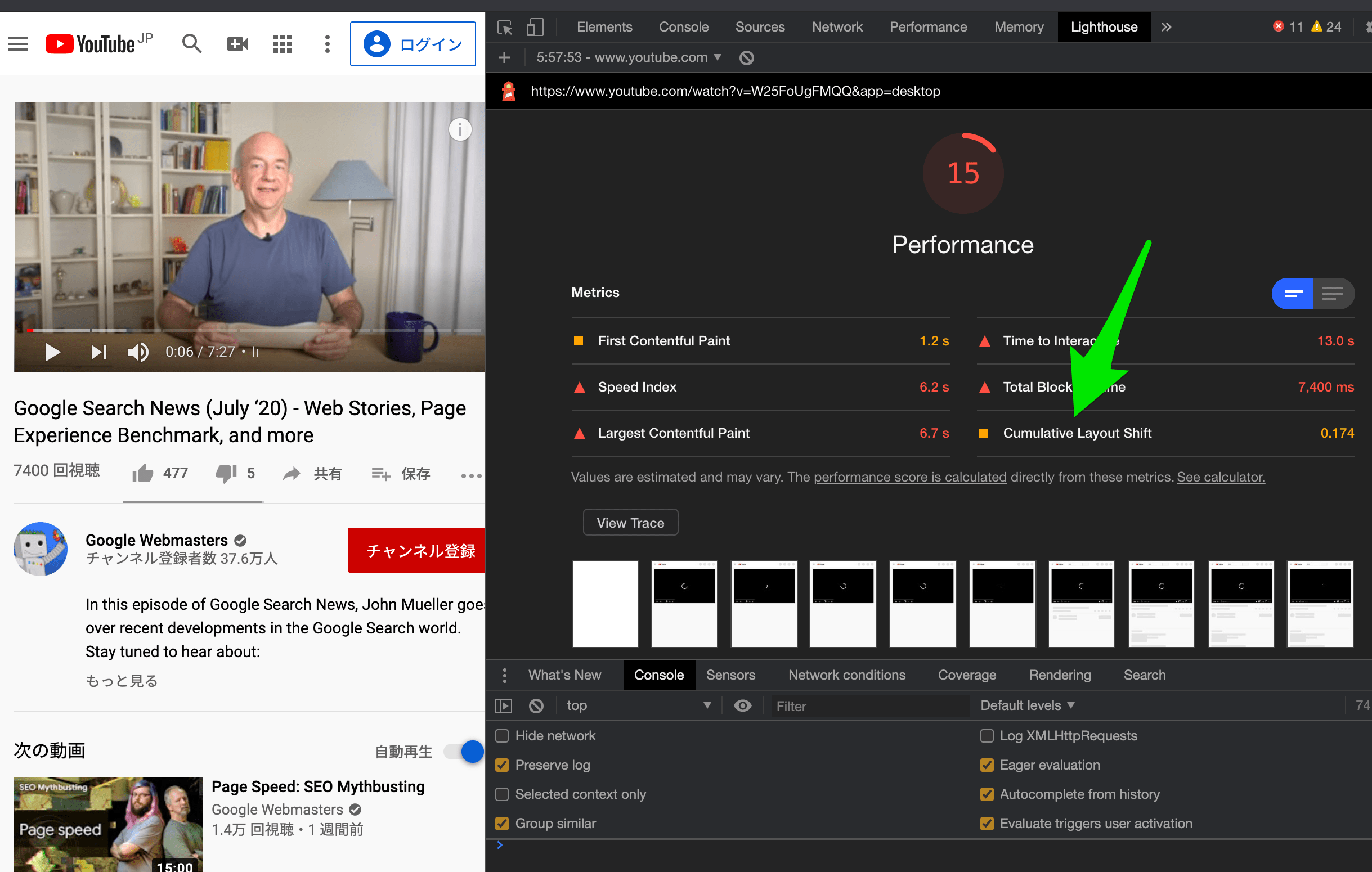1372x872 pixels.
Task: Open the YouTube hamburger guide menu
Action: pyautogui.click(x=17, y=44)
